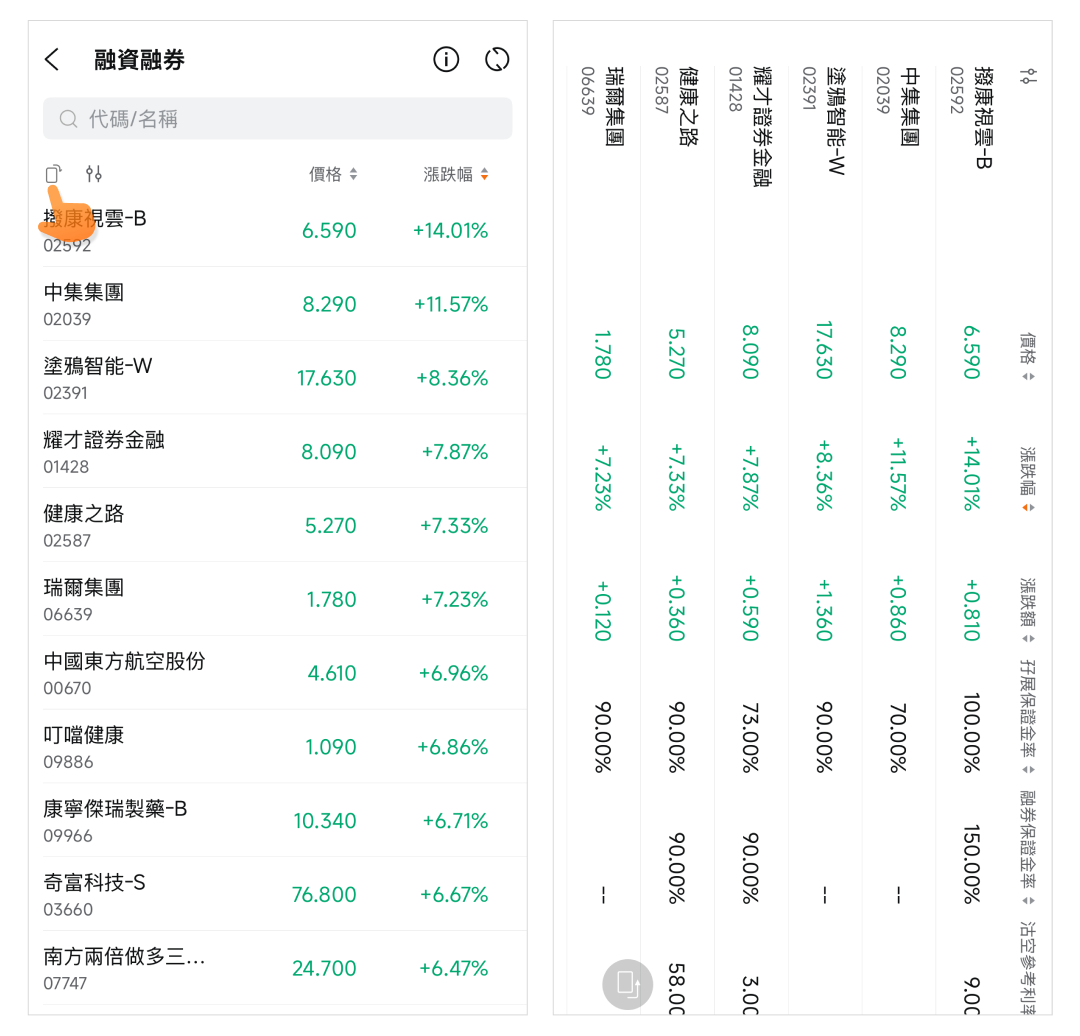Screen dimensions: 1080x1036
Task: Open the info icon in the header
Action: [x=446, y=60]
